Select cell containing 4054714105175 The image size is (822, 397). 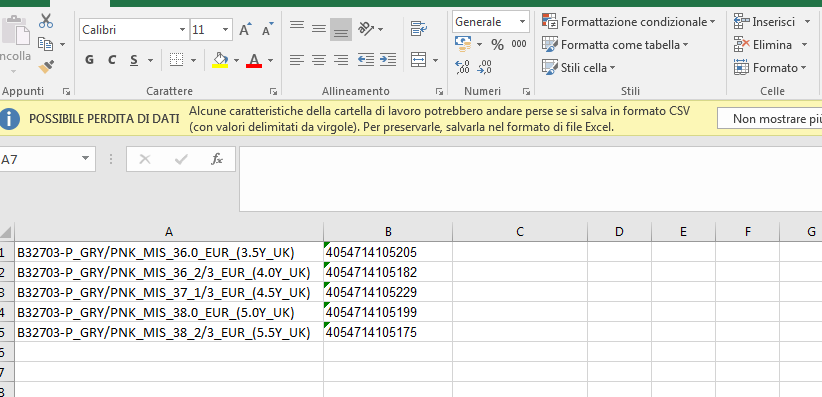click(x=388, y=332)
